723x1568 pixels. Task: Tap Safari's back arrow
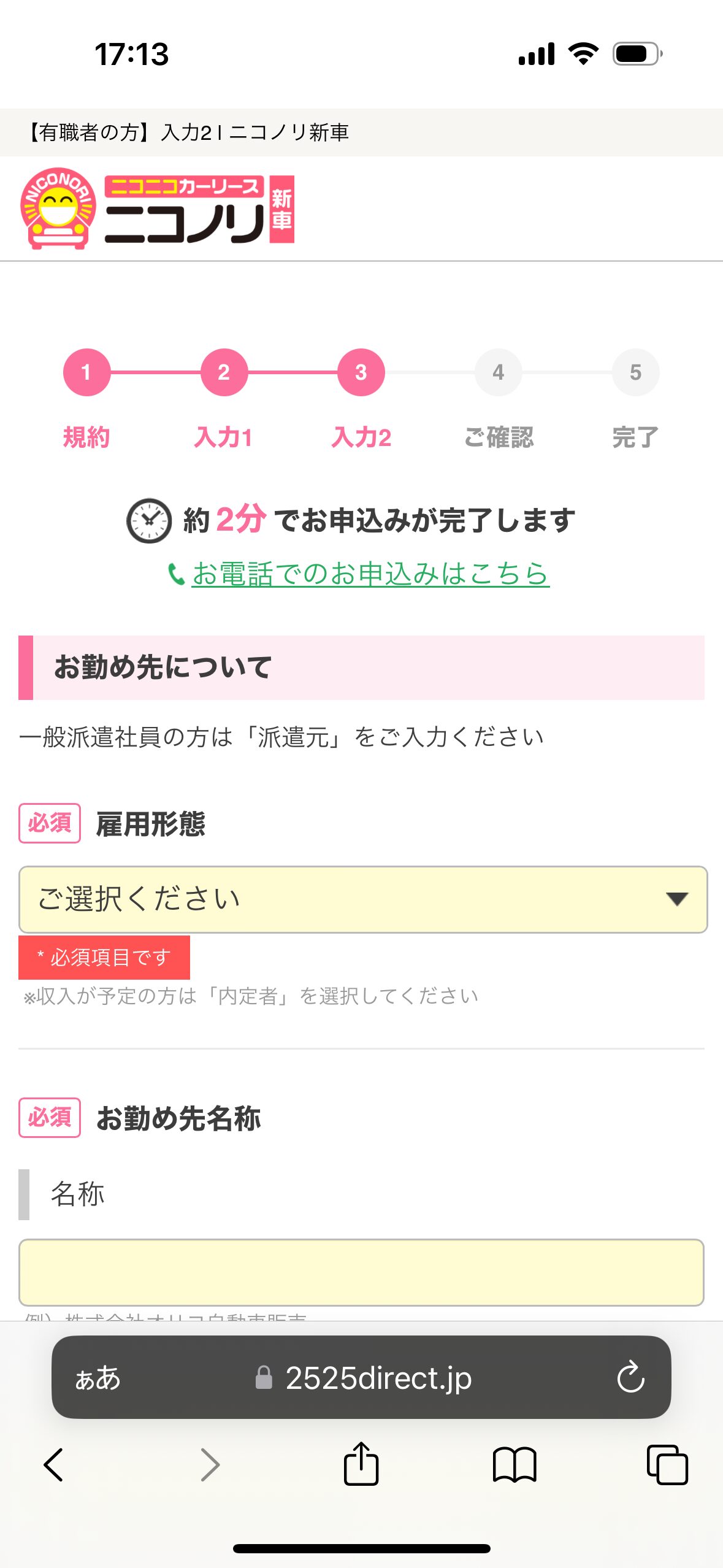(x=54, y=1465)
